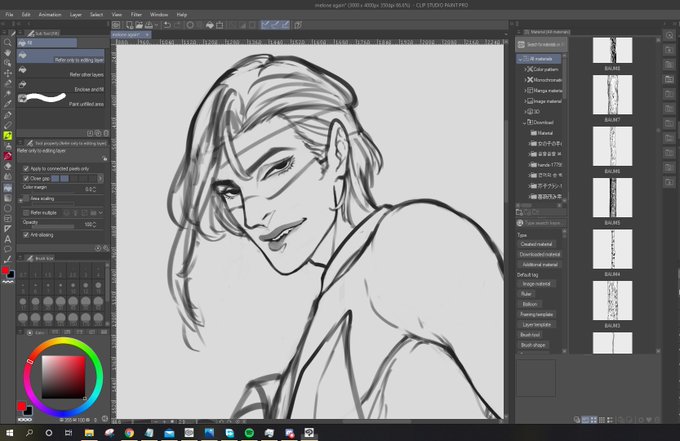This screenshot has height=441, width=680.
Task: Select the Ruler tool
Action: click(x=7, y=229)
